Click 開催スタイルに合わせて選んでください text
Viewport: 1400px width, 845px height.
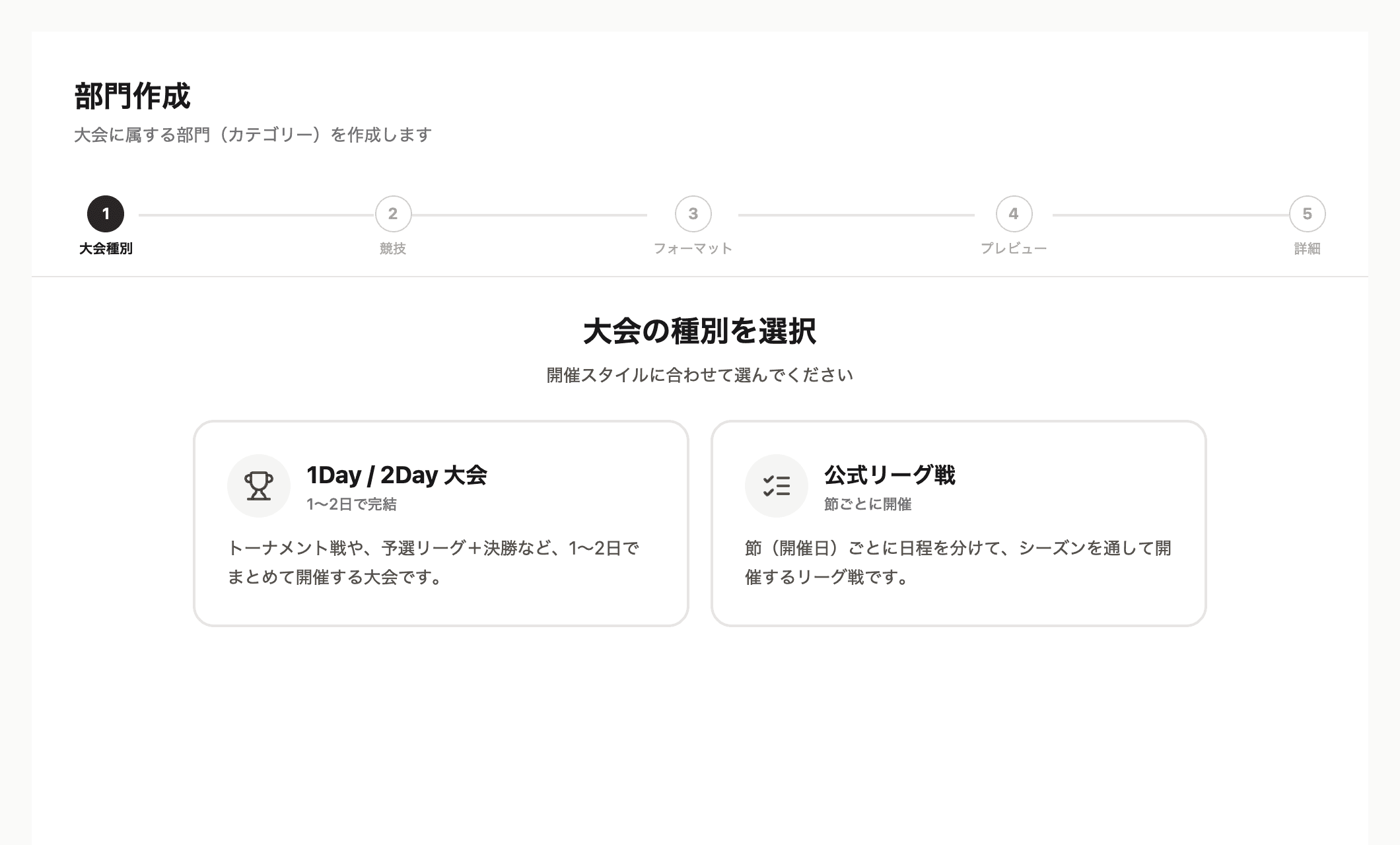coord(700,375)
